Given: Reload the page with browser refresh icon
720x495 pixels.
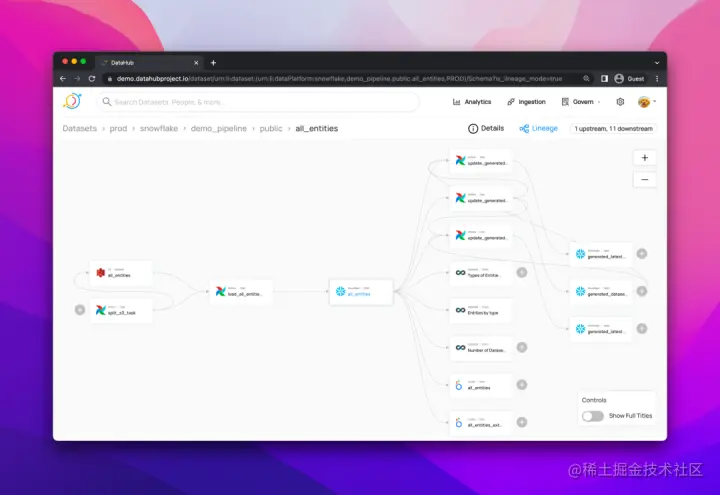Looking at the screenshot, I should 92,79.
